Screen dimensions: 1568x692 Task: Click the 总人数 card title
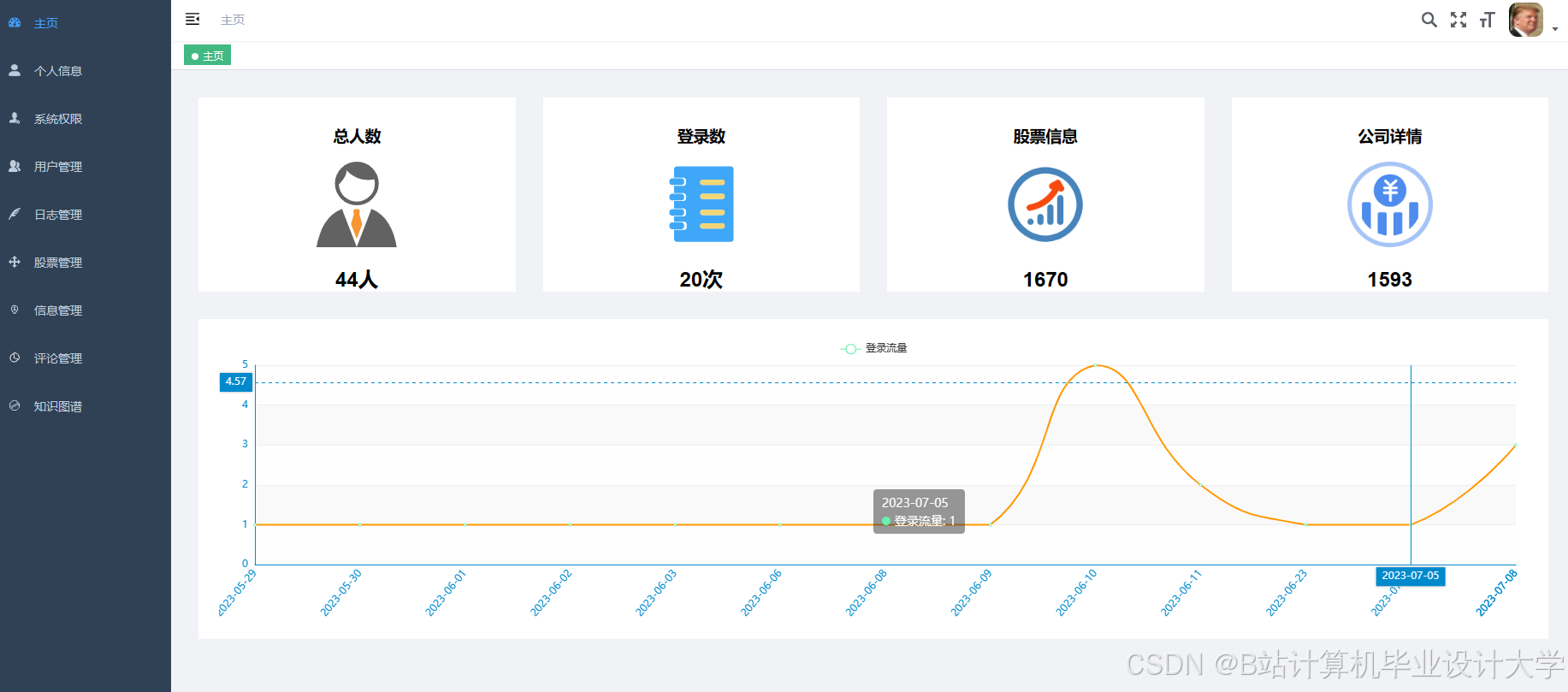tap(357, 136)
